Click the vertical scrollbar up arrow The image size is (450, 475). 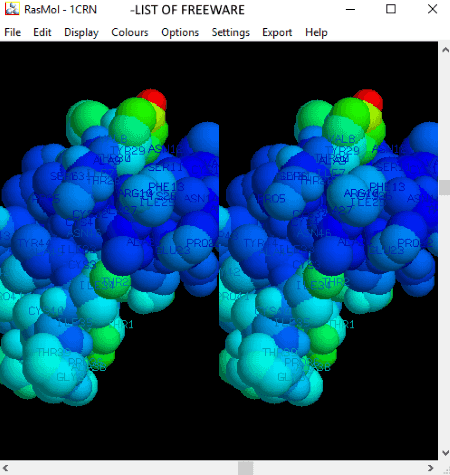pos(445,50)
